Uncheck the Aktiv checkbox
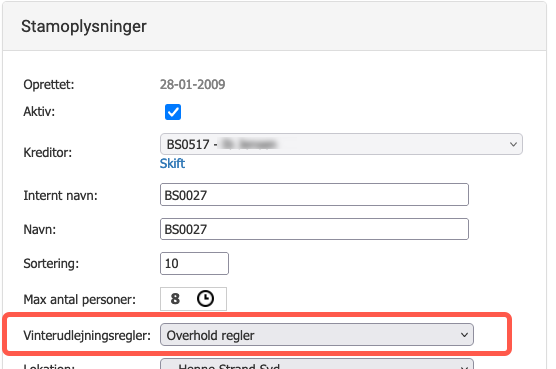This screenshot has height=369, width=556. click(173, 112)
